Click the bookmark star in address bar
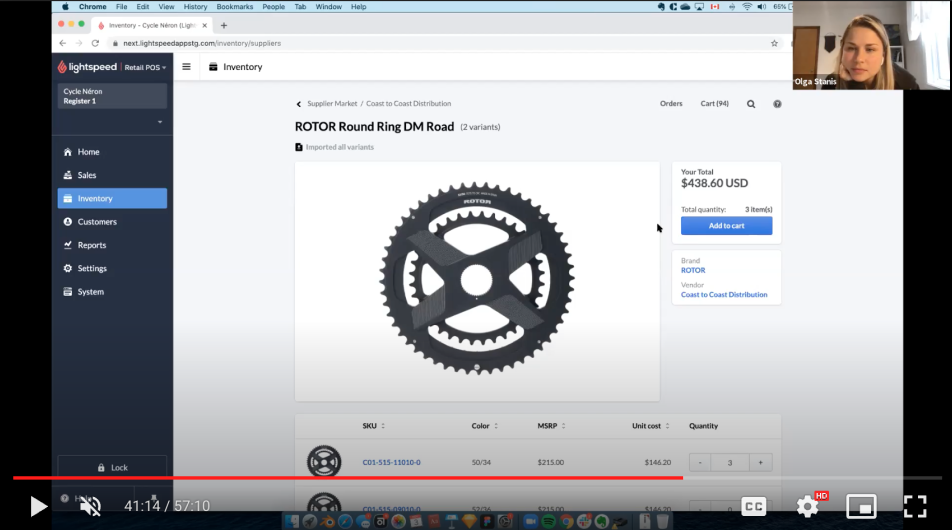952x530 pixels. click(x=774, y=43)
